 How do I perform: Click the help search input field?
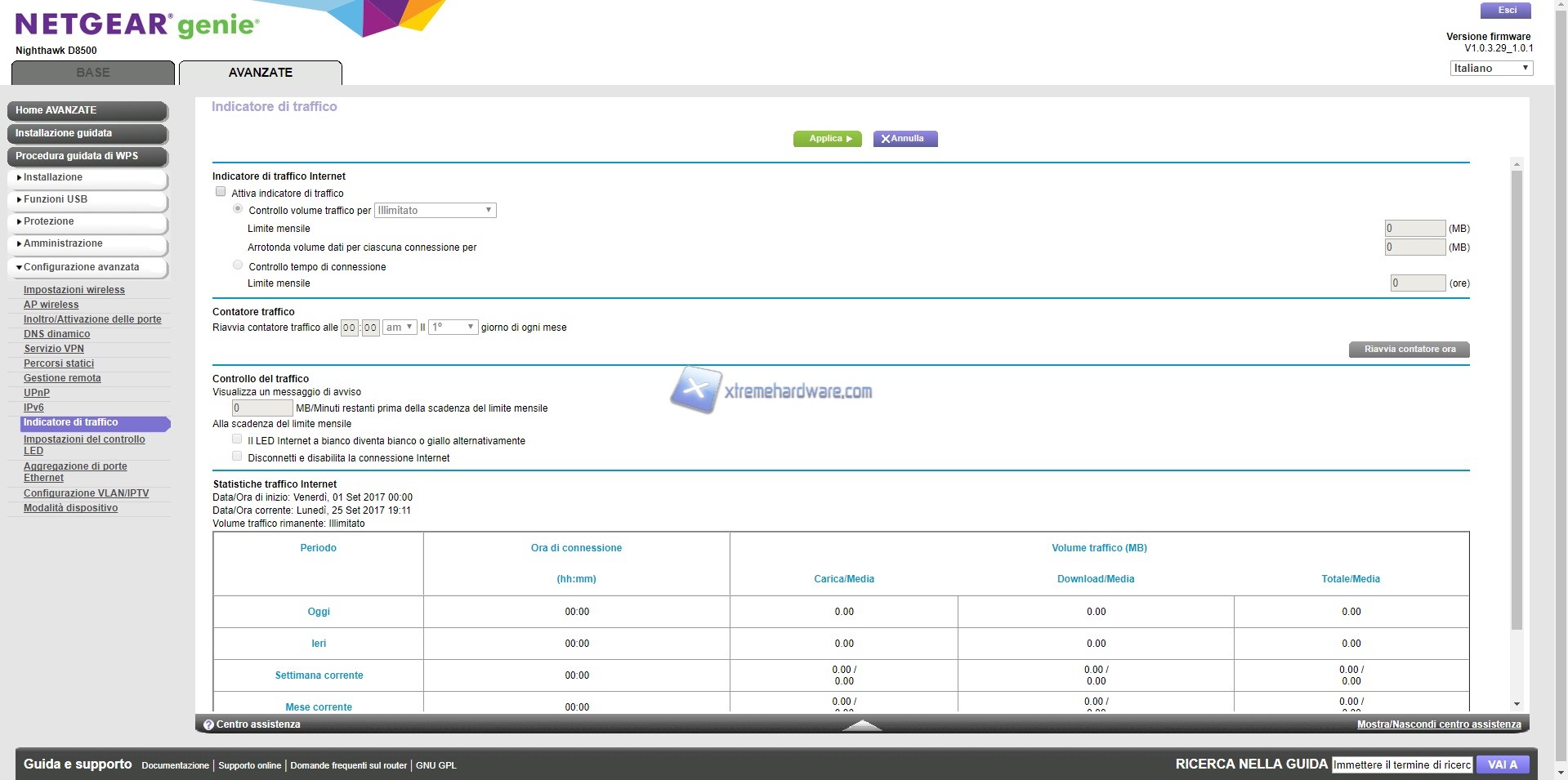pyautogui.click(x=1401, y=765)
